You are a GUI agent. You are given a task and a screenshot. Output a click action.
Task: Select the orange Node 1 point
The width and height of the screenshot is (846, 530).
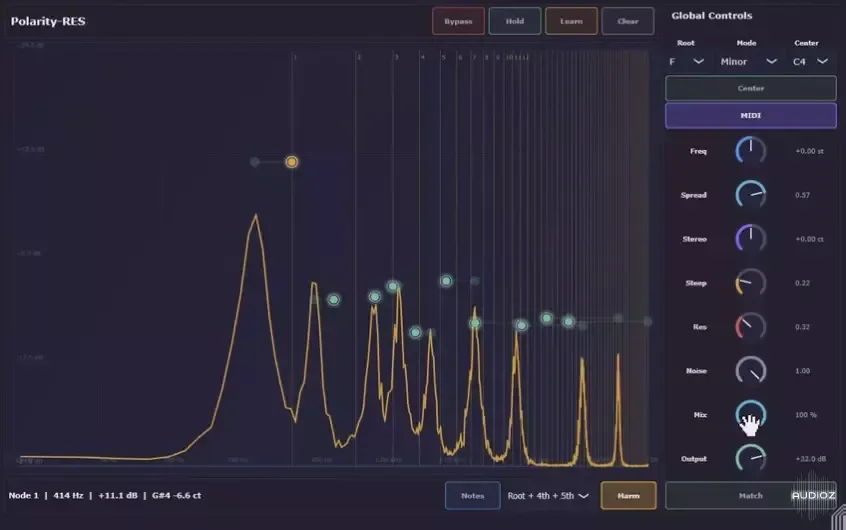click(291, 162)
